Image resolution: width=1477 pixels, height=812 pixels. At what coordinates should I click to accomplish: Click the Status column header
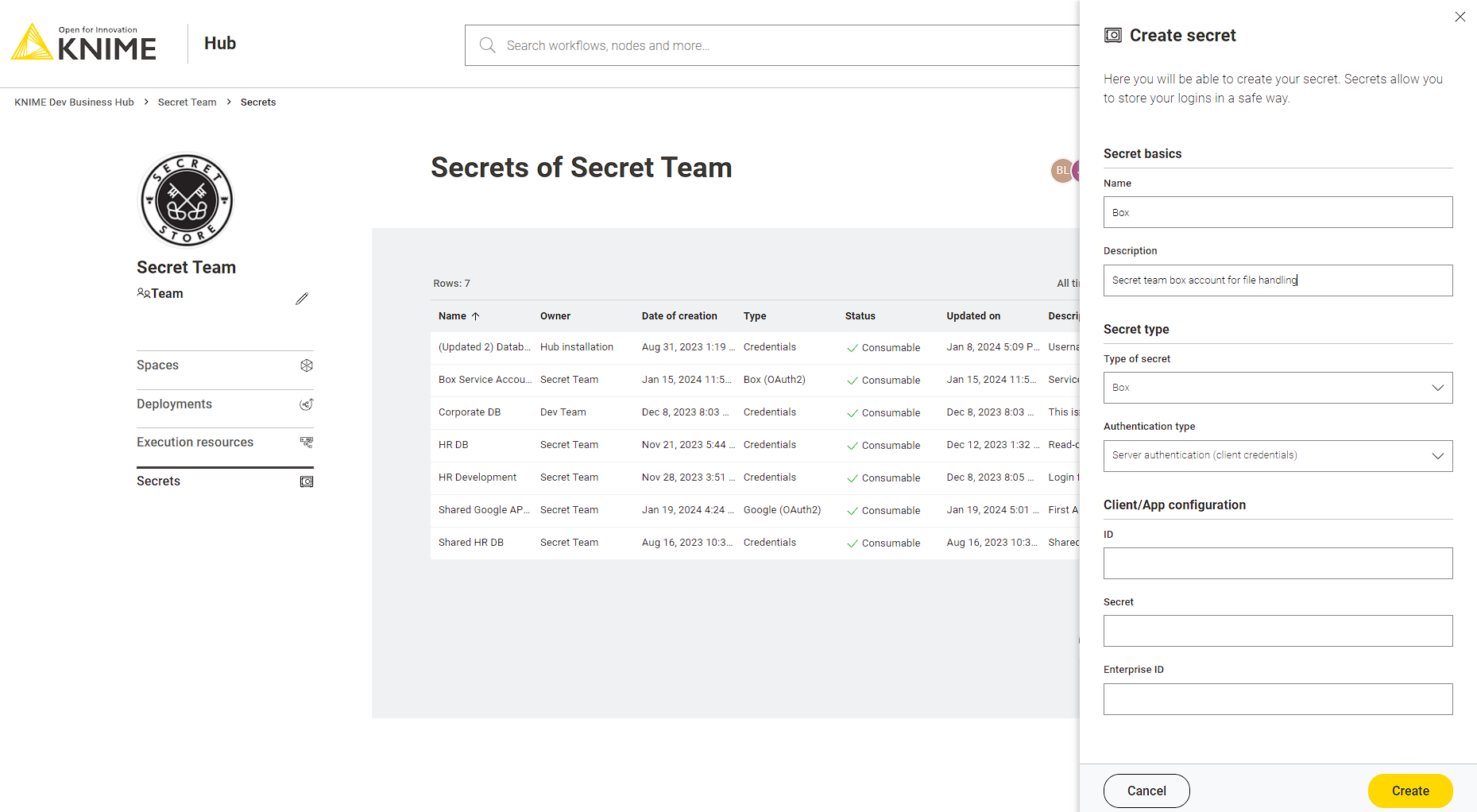(860, 316)
